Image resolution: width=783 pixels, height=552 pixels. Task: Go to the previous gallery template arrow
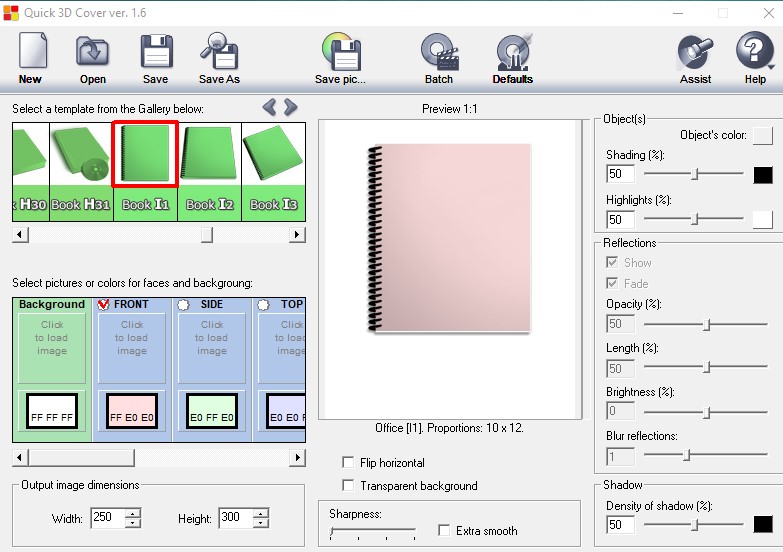click(x=269, y=107)
